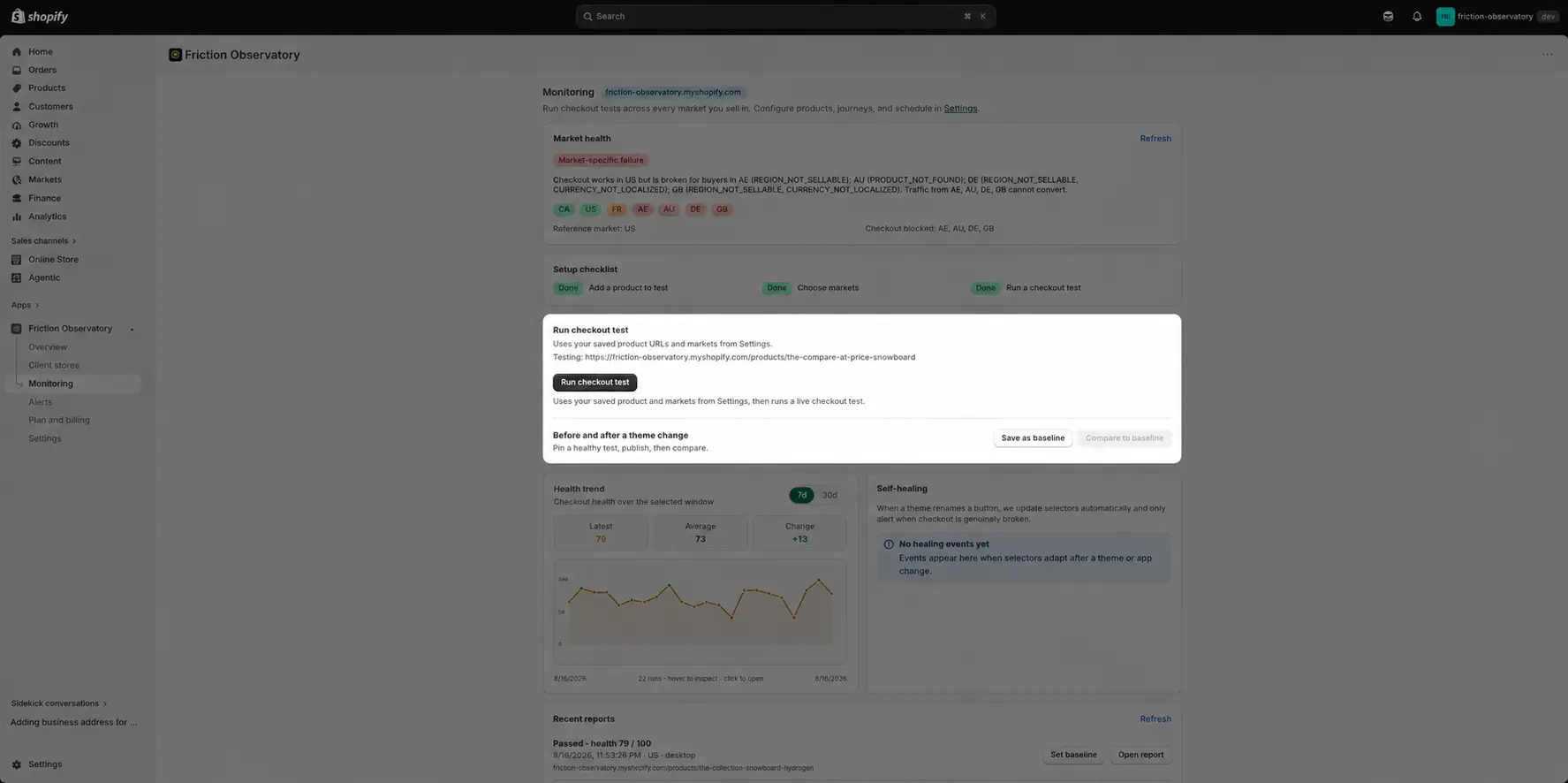Open app Settings under Friction Observatory
Viewport: 1568px width, 783px height.
click(x=45, y=438)
